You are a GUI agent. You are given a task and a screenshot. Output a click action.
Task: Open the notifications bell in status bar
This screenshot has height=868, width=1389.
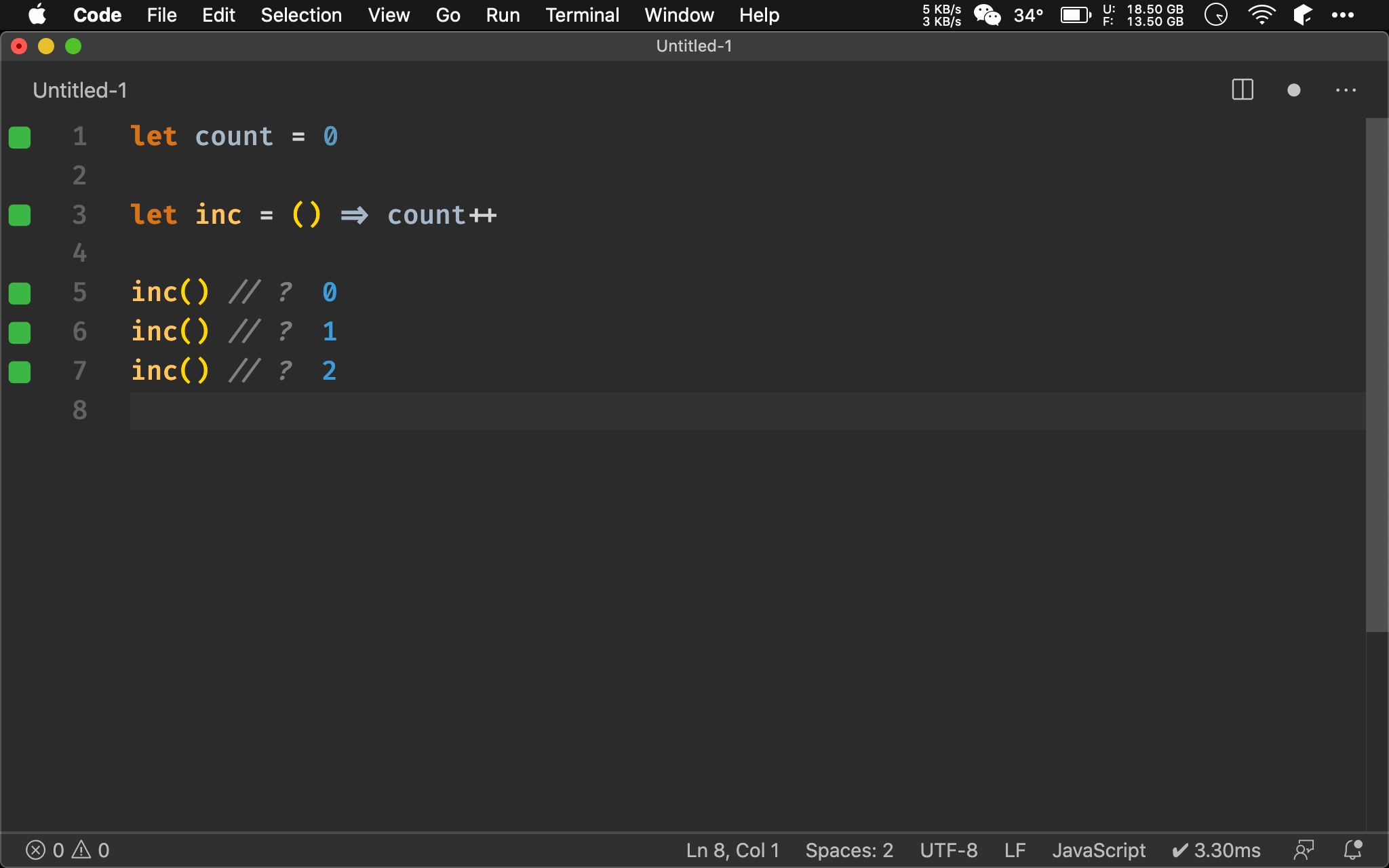(1353, 850)
